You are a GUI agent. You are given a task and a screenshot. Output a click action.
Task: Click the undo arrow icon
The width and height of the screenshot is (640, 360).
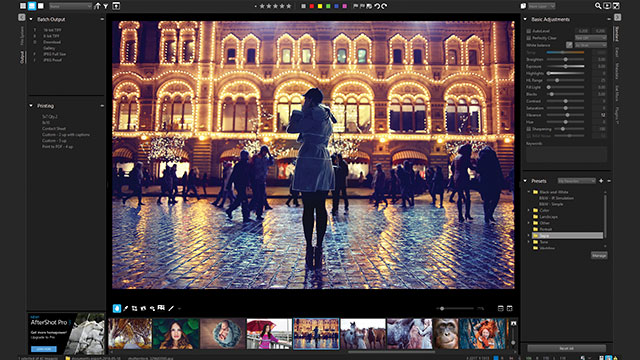tap(377, 6)
